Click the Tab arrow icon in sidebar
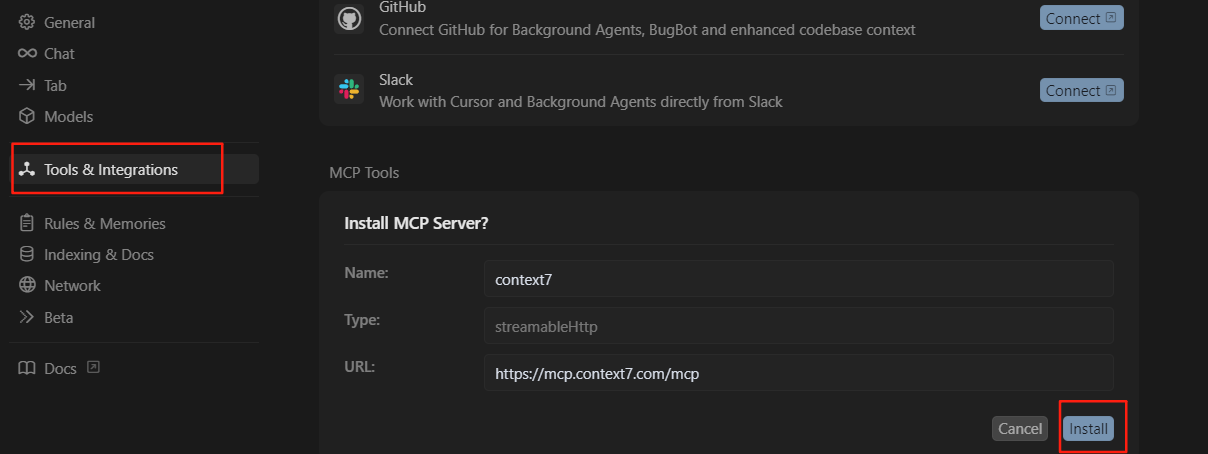1208x454 pixels. pyautogui.click(x=27, y=85)
